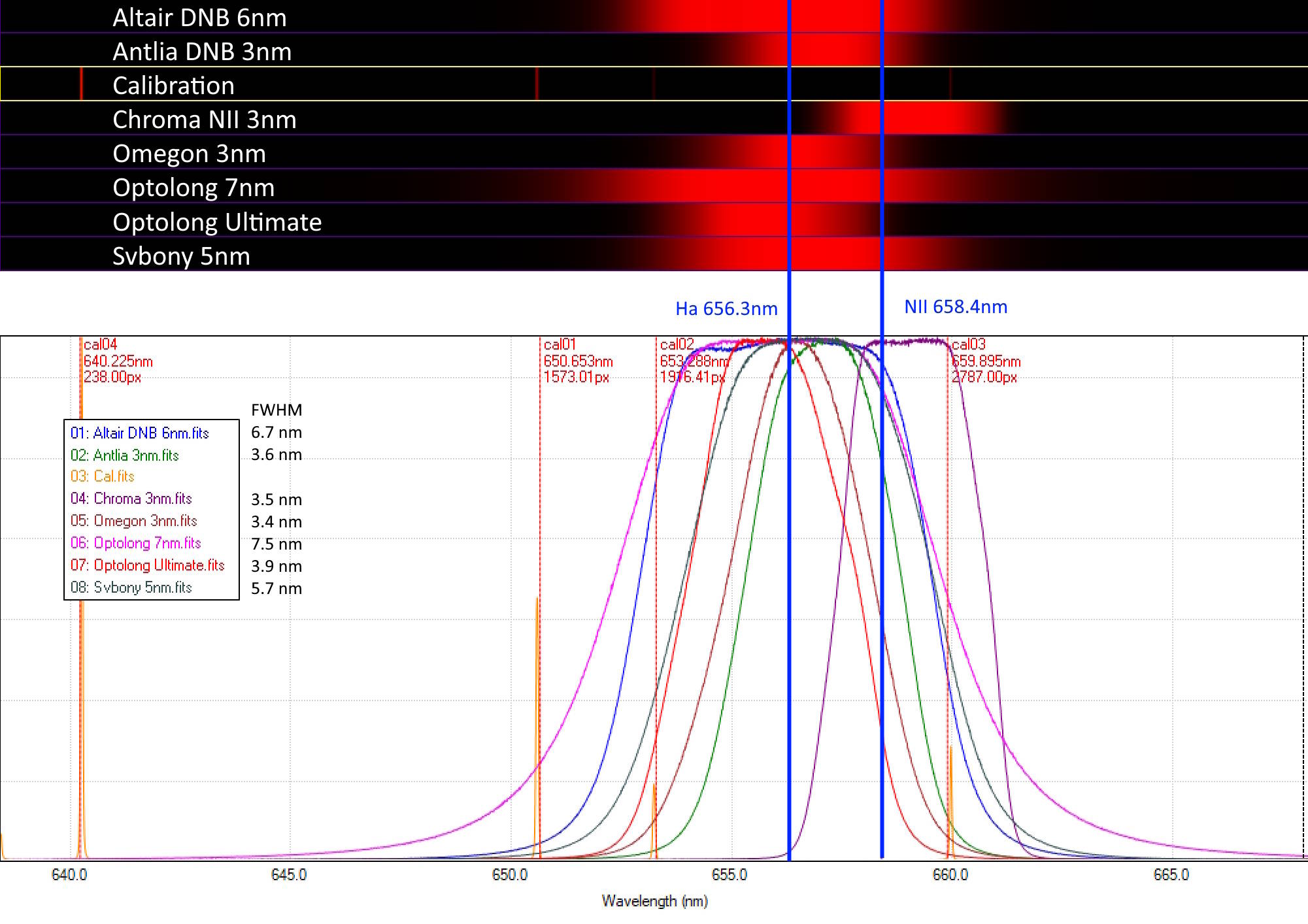
Task: Click legend entry 04: Chroma 3nm.fits
Action: pos(131,499)
